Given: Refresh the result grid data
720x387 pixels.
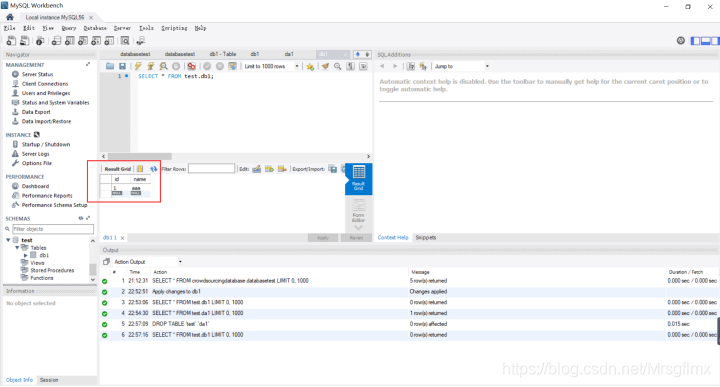Looking at the screenshot, I should [x=153, y=169].
